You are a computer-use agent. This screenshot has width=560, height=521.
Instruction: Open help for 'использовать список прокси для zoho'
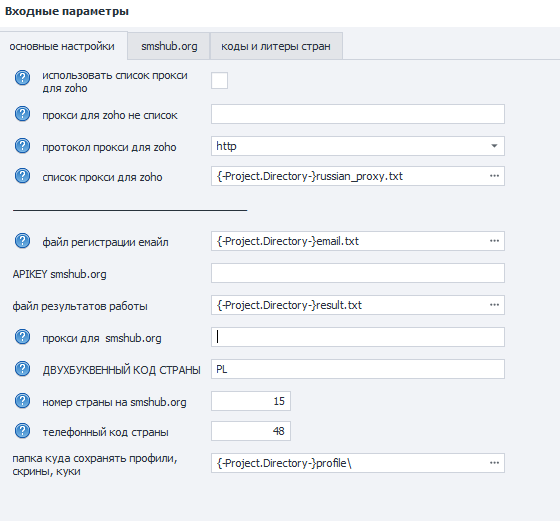pos(22,77)
